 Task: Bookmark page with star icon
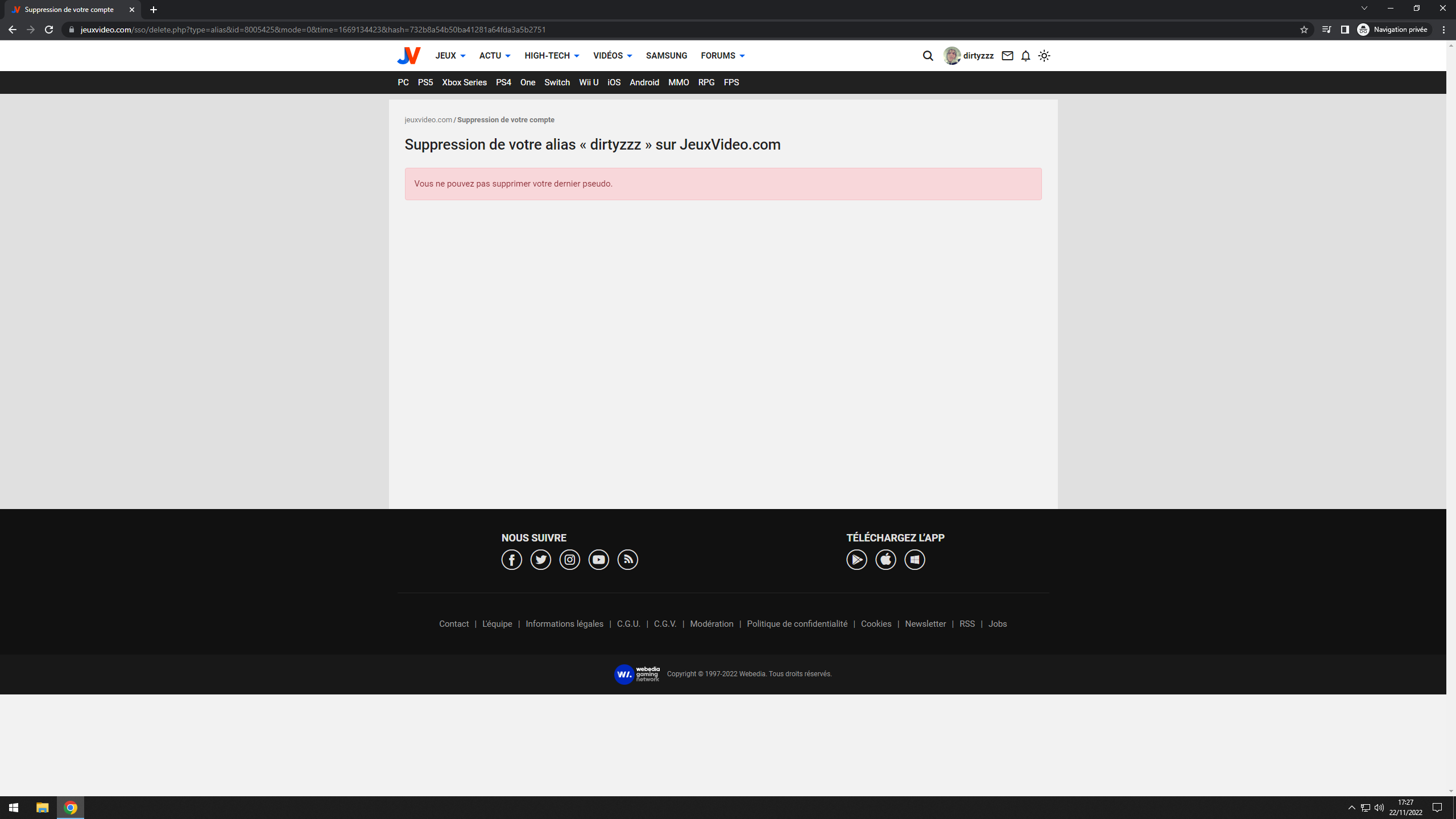(x=1304, y=30)
